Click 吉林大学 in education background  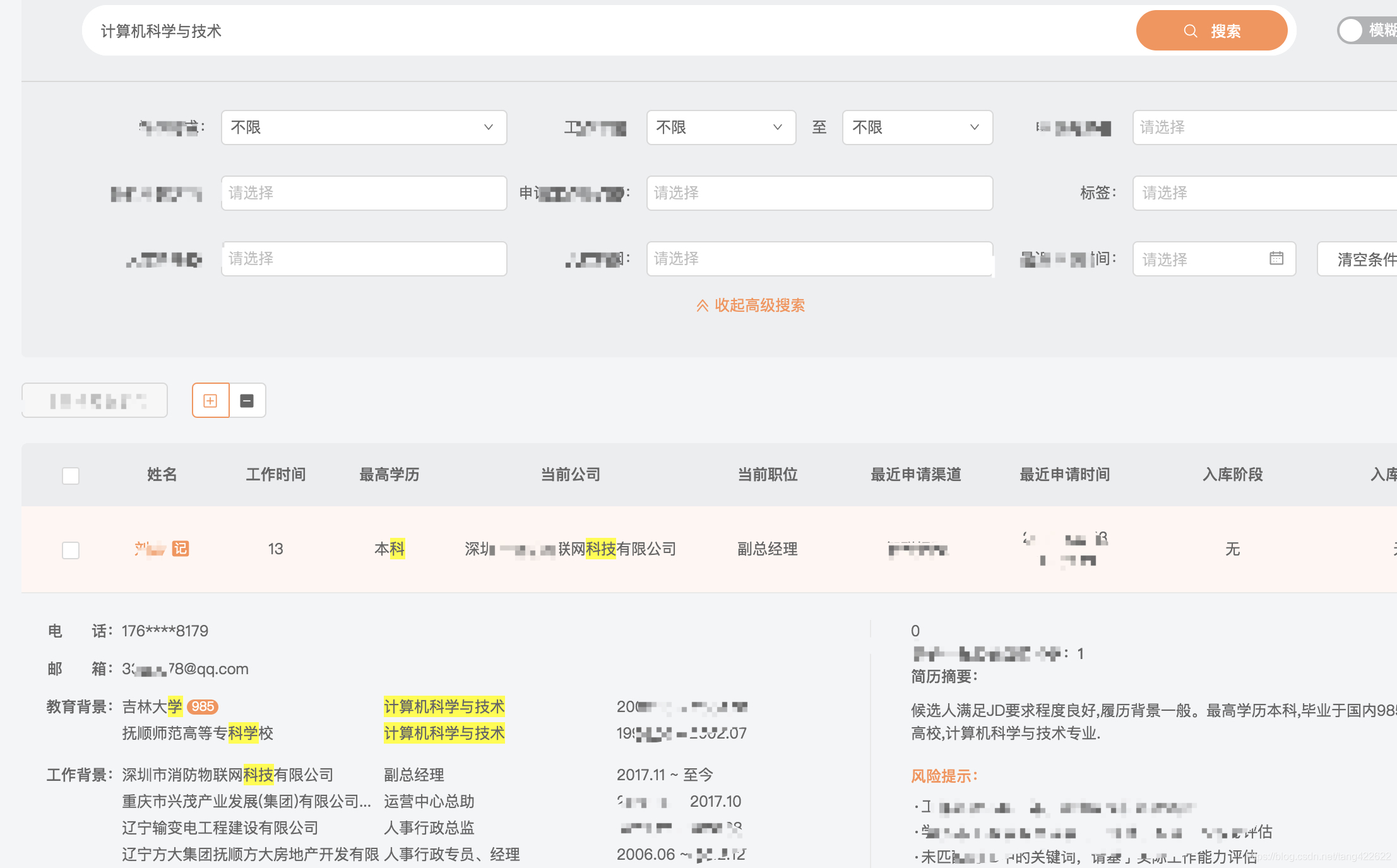[x=152, y=706]
